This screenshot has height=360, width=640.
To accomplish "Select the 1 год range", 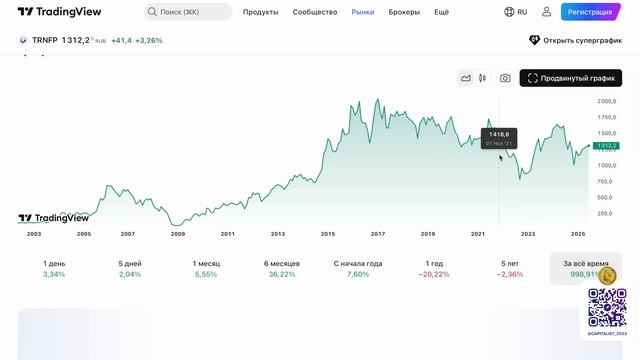I will tap(434, 269).
